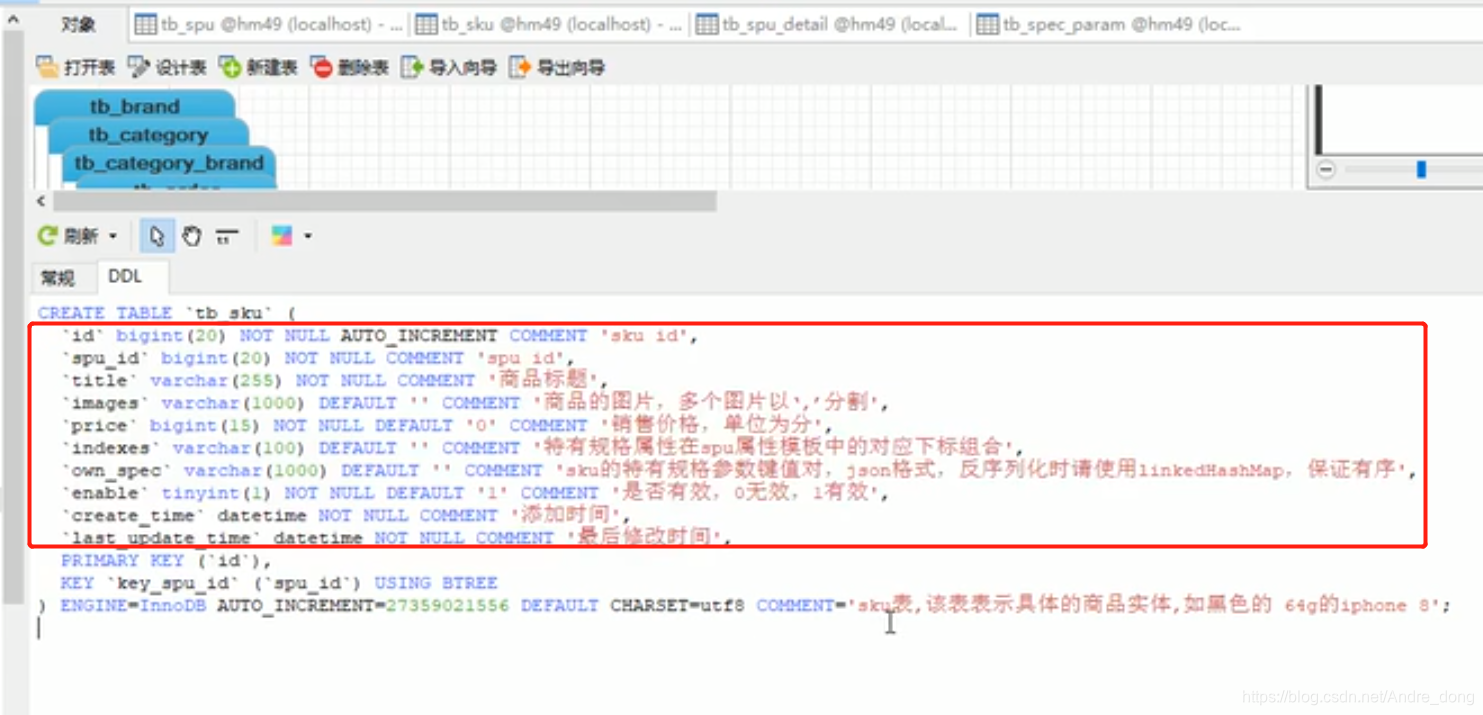Click the 打开表 (Open Table) toolbar icon

(47, 67)
